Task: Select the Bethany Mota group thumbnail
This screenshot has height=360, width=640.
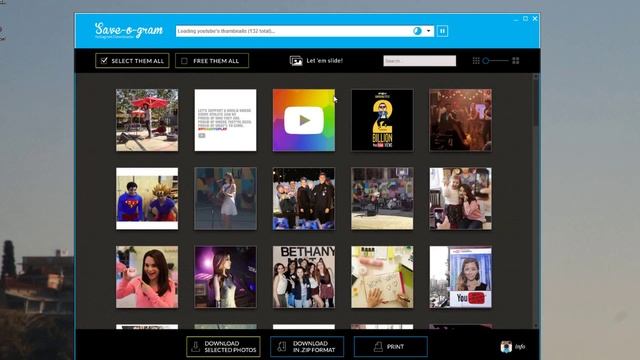Action: pyautogui.click(x=304, y=277)
